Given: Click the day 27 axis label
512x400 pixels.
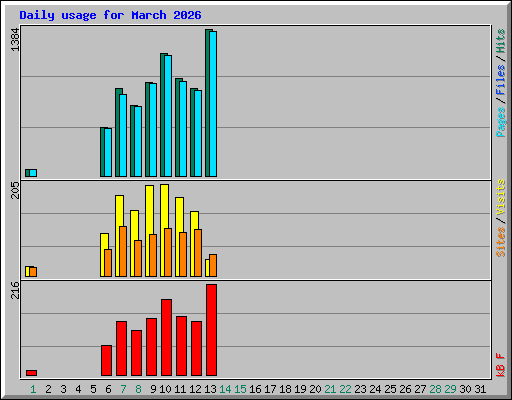Looking at the screenshot, I should pyautogui.click(x=420, y=389).
